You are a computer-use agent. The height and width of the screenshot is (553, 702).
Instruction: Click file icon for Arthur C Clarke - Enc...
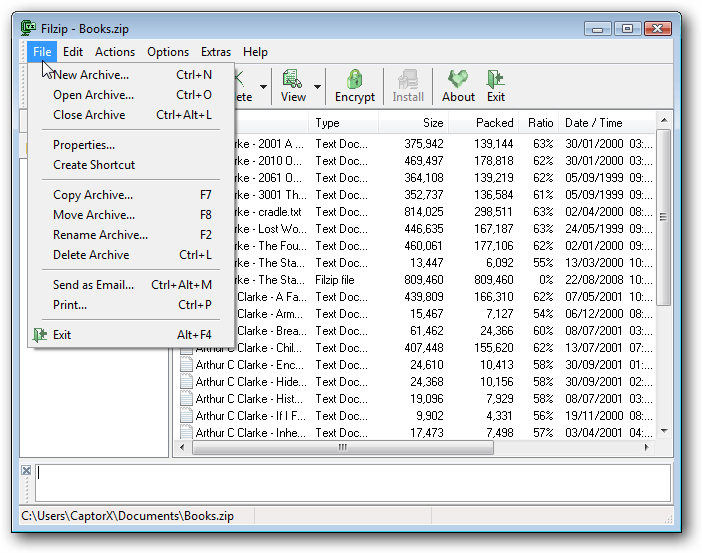coord(186,364)
